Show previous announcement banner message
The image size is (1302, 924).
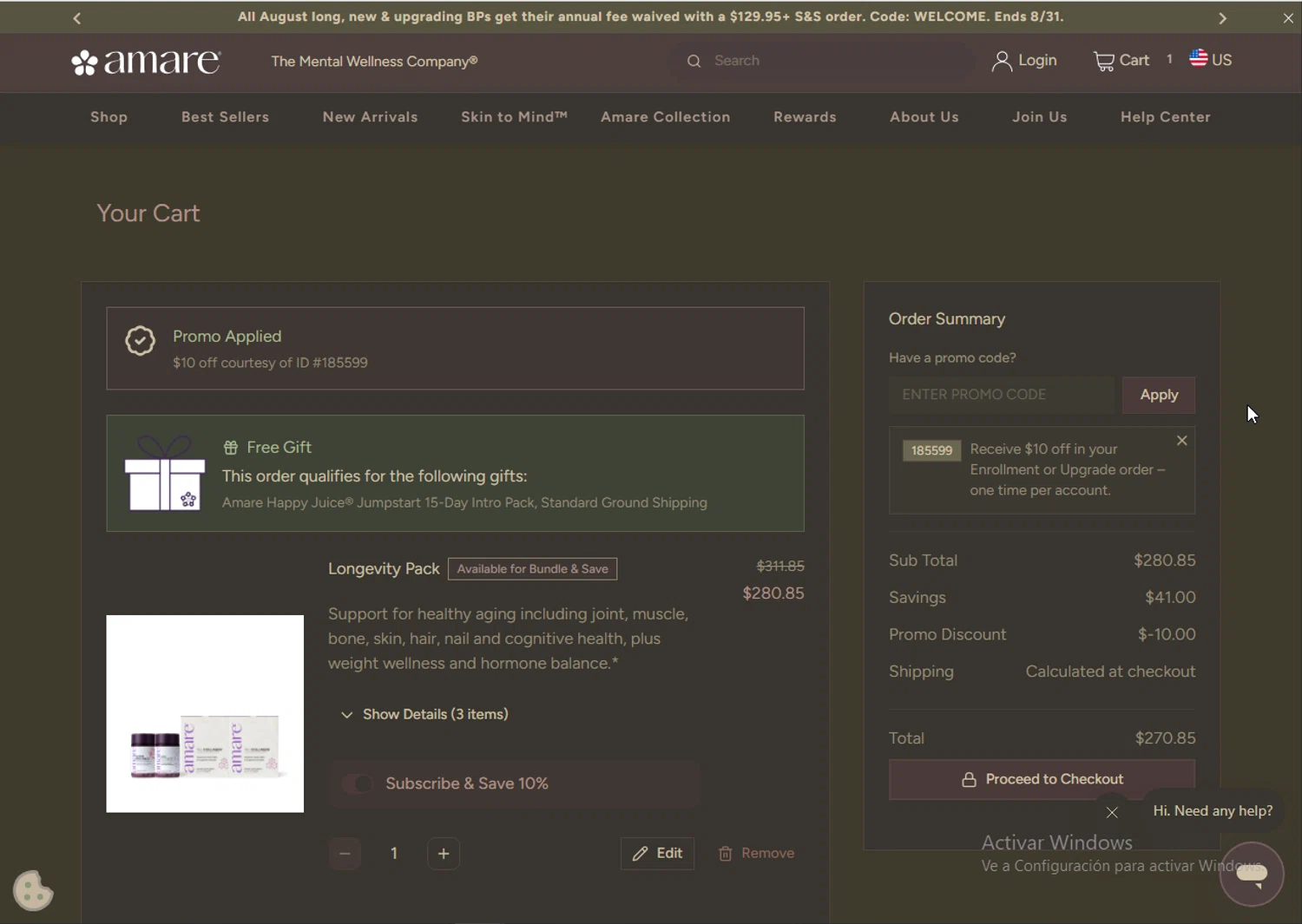[77, 18]
